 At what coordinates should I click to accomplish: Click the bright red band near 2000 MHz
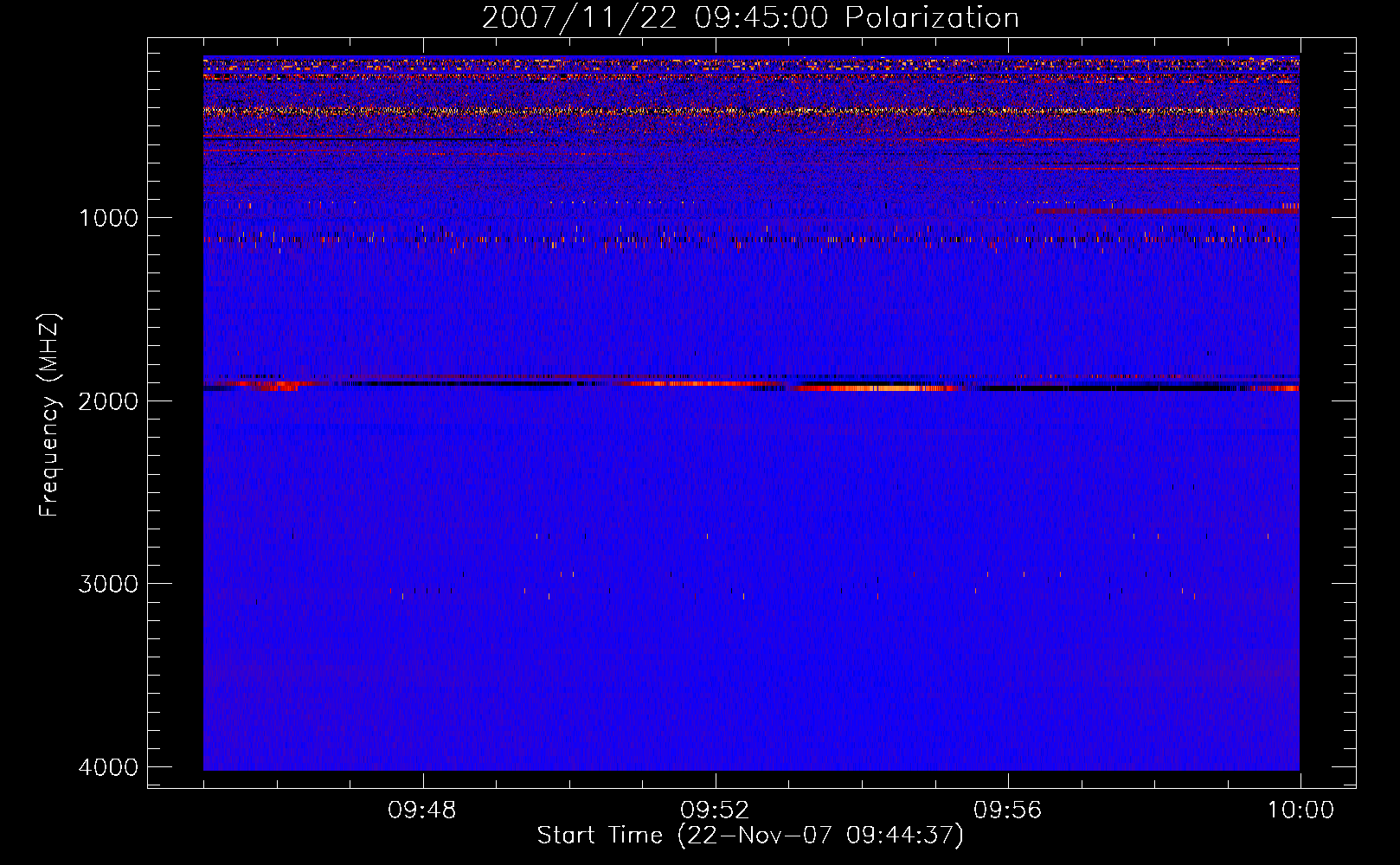coord(874,388)
